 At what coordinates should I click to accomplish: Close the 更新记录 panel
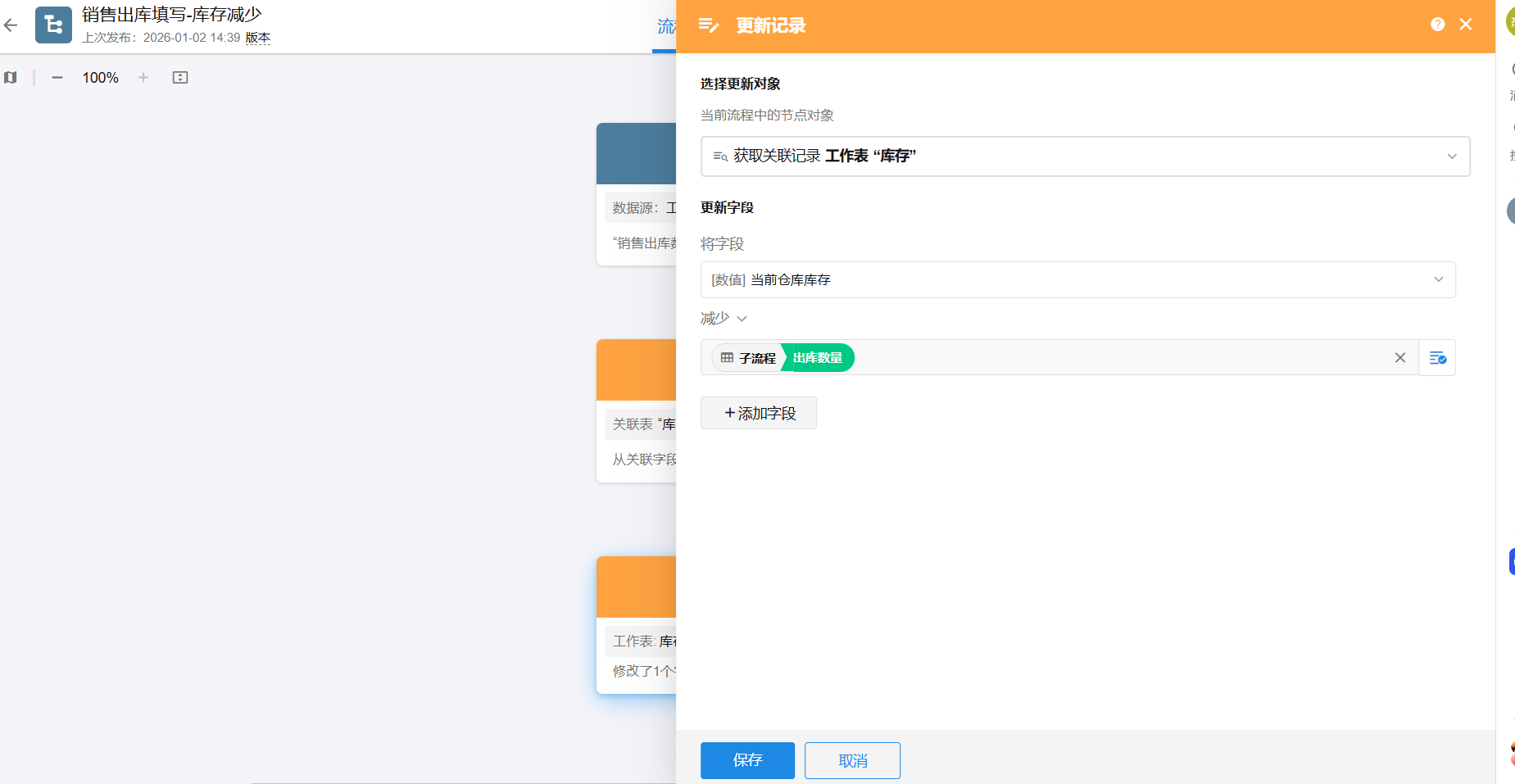(x=1466, y=25)
